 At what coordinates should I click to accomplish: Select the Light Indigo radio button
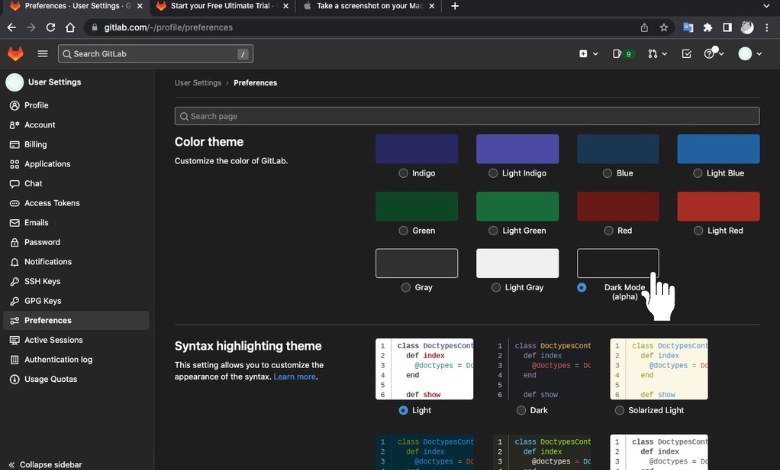(493, 173)
